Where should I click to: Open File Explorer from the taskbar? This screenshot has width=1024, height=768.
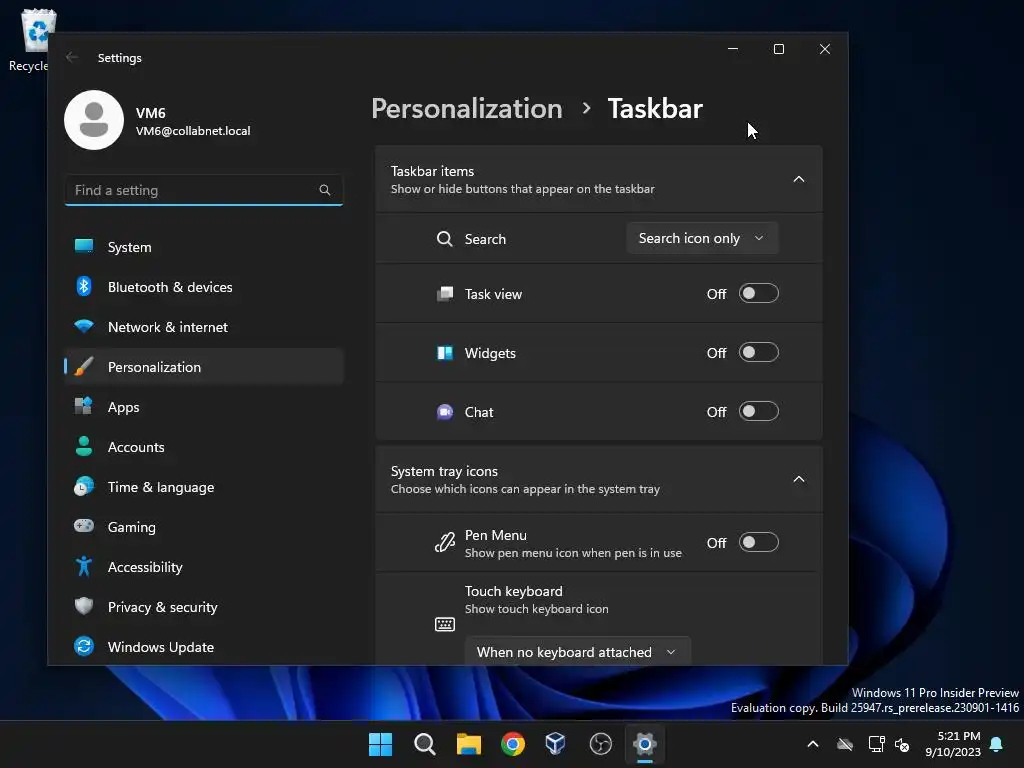(469, 744)
